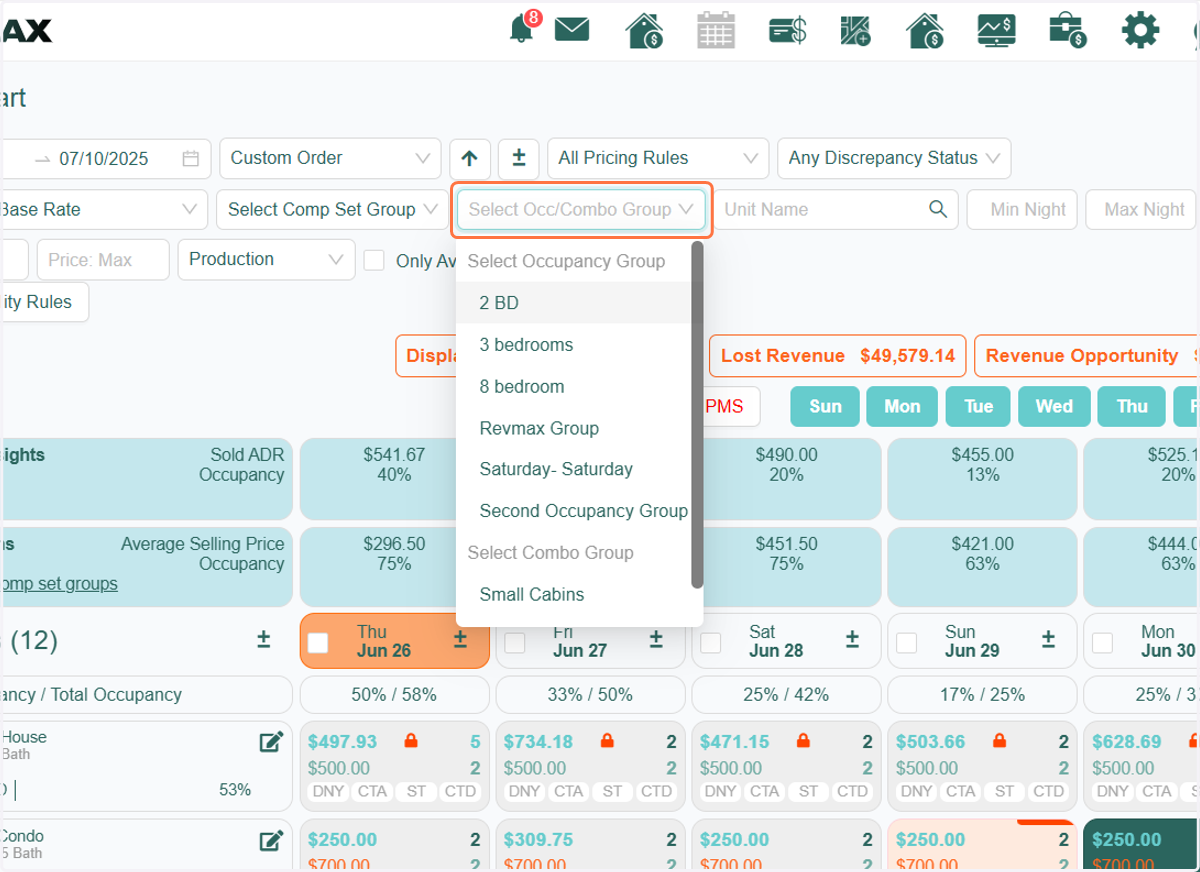
Task: Click the greyed calendar grid icon
Action: pos(716,30)
